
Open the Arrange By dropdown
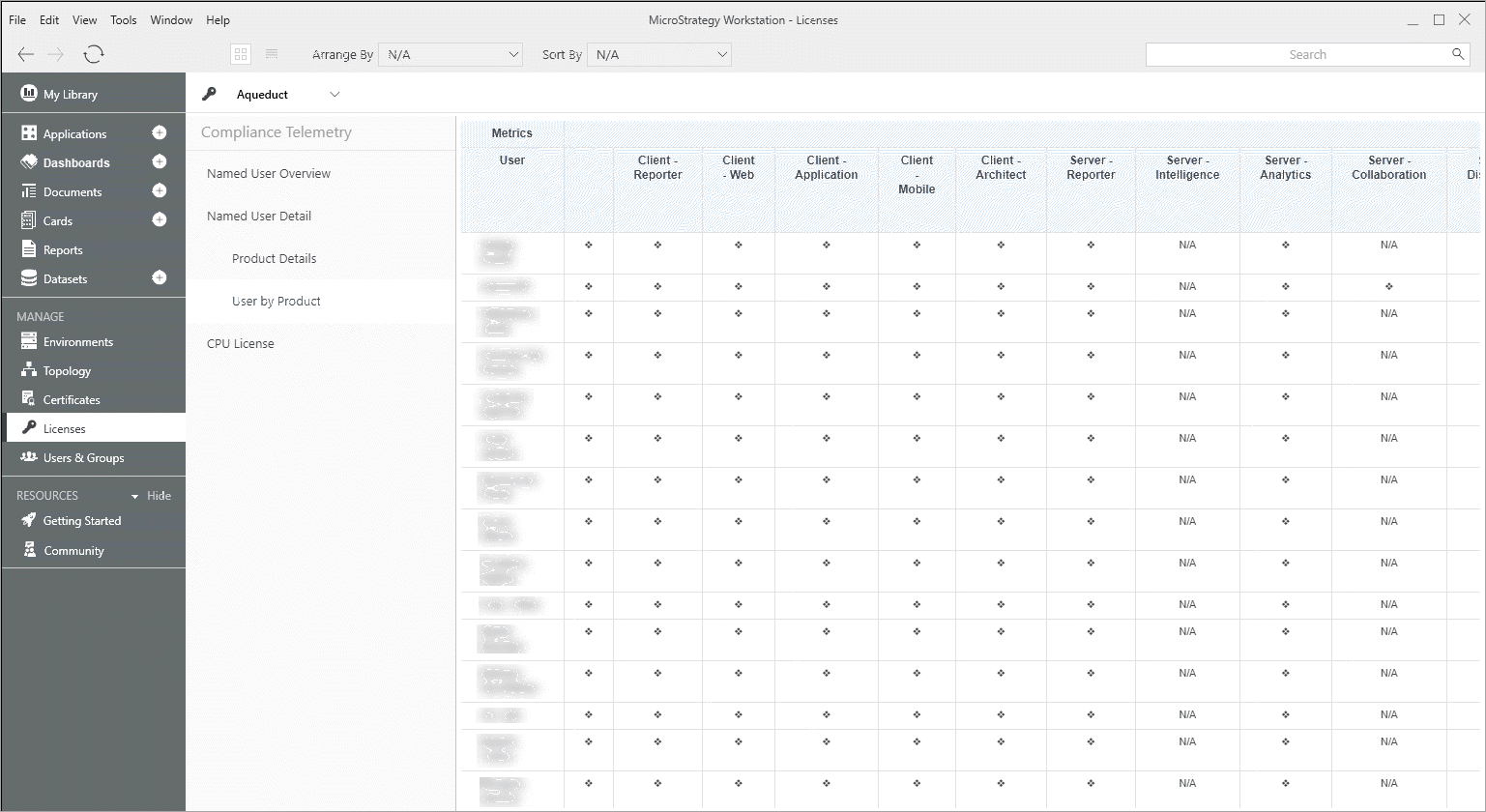(x=451, y=55)
